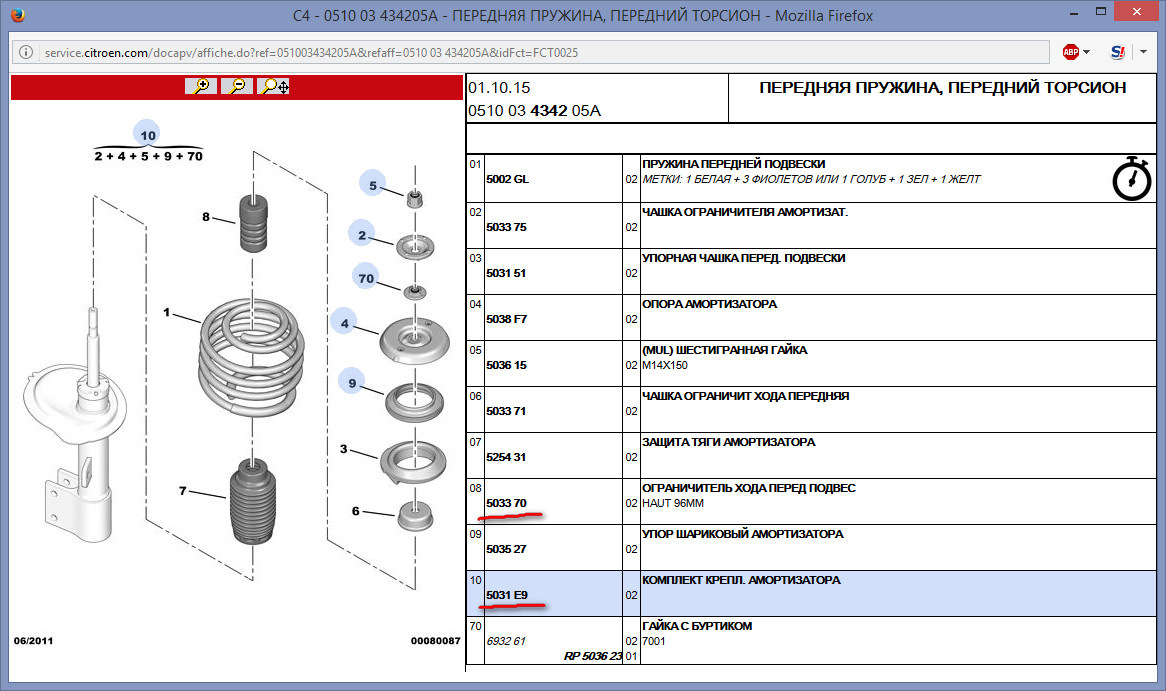Click the site information icon in the address bar

26,52
